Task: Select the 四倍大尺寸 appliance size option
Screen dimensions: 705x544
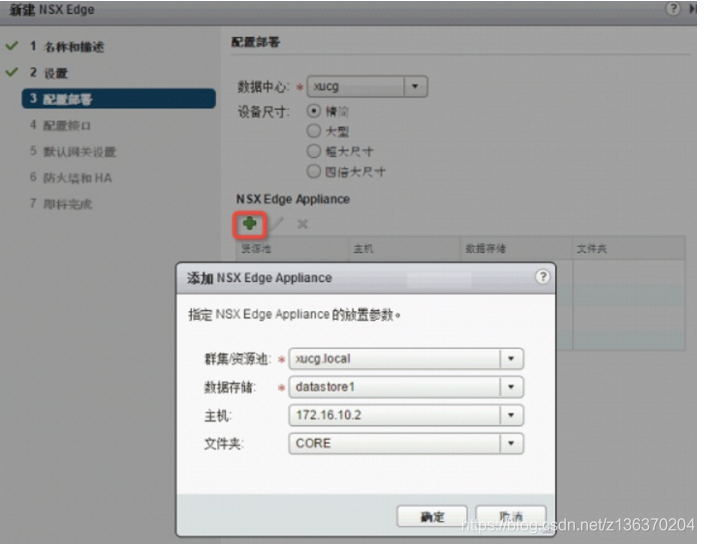Action: click(x=313, y=171)
